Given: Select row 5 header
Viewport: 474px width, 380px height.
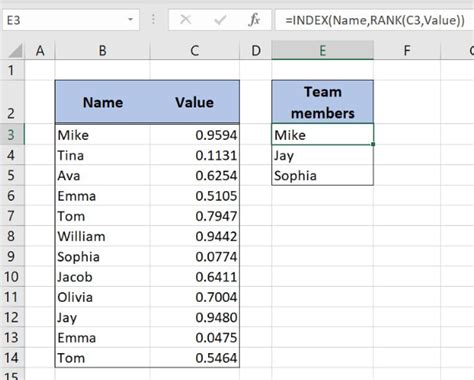Looking at the screenshot, I should [x=12, y=175].
